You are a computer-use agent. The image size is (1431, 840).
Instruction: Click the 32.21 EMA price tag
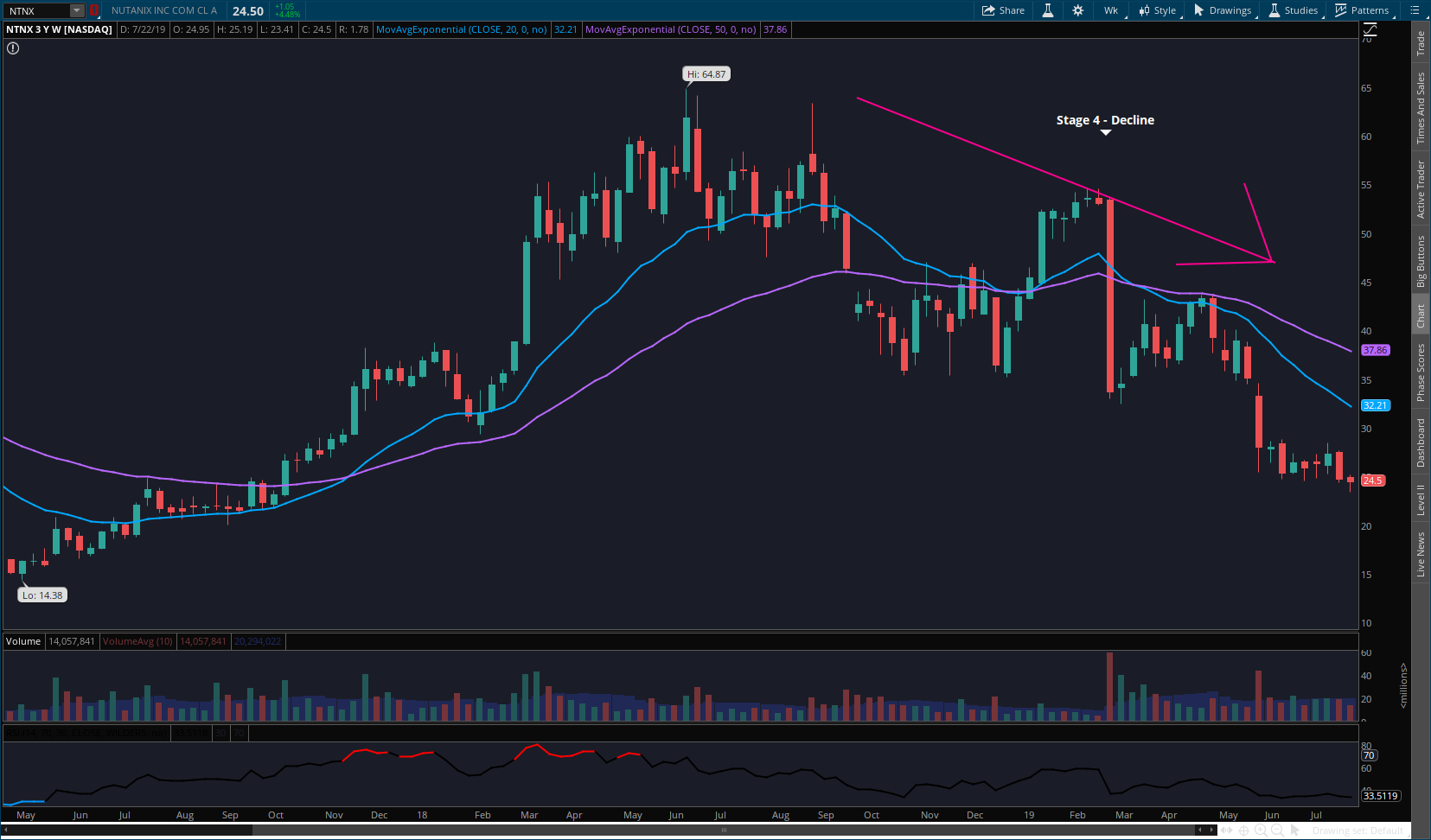[x=1375, y=405]
